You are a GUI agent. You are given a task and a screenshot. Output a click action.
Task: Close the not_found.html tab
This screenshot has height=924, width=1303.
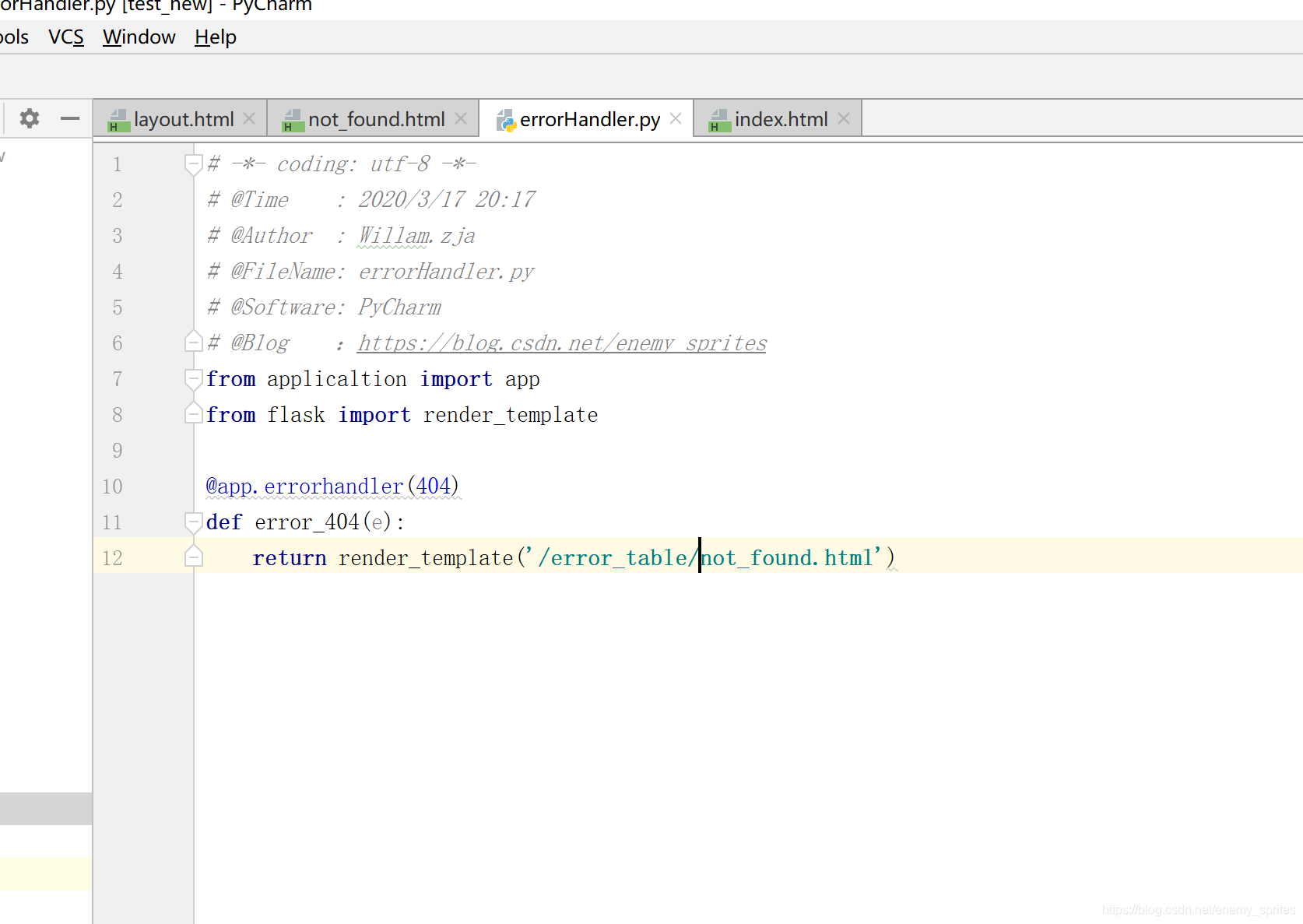(461, 118)
